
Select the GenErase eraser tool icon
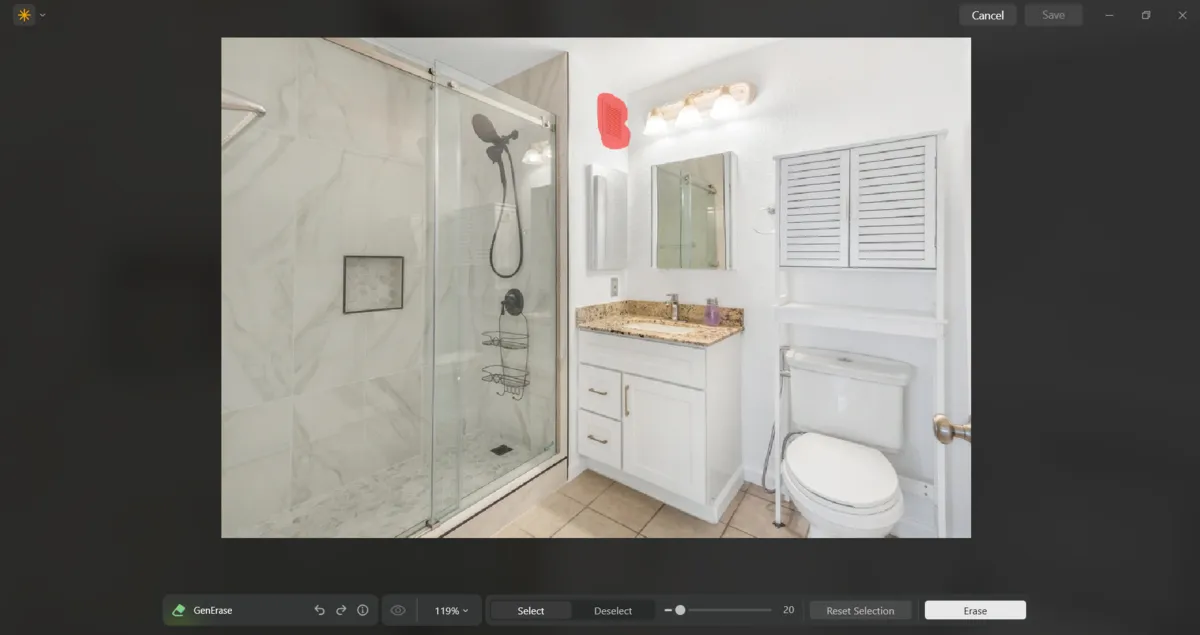coord(181,610)
